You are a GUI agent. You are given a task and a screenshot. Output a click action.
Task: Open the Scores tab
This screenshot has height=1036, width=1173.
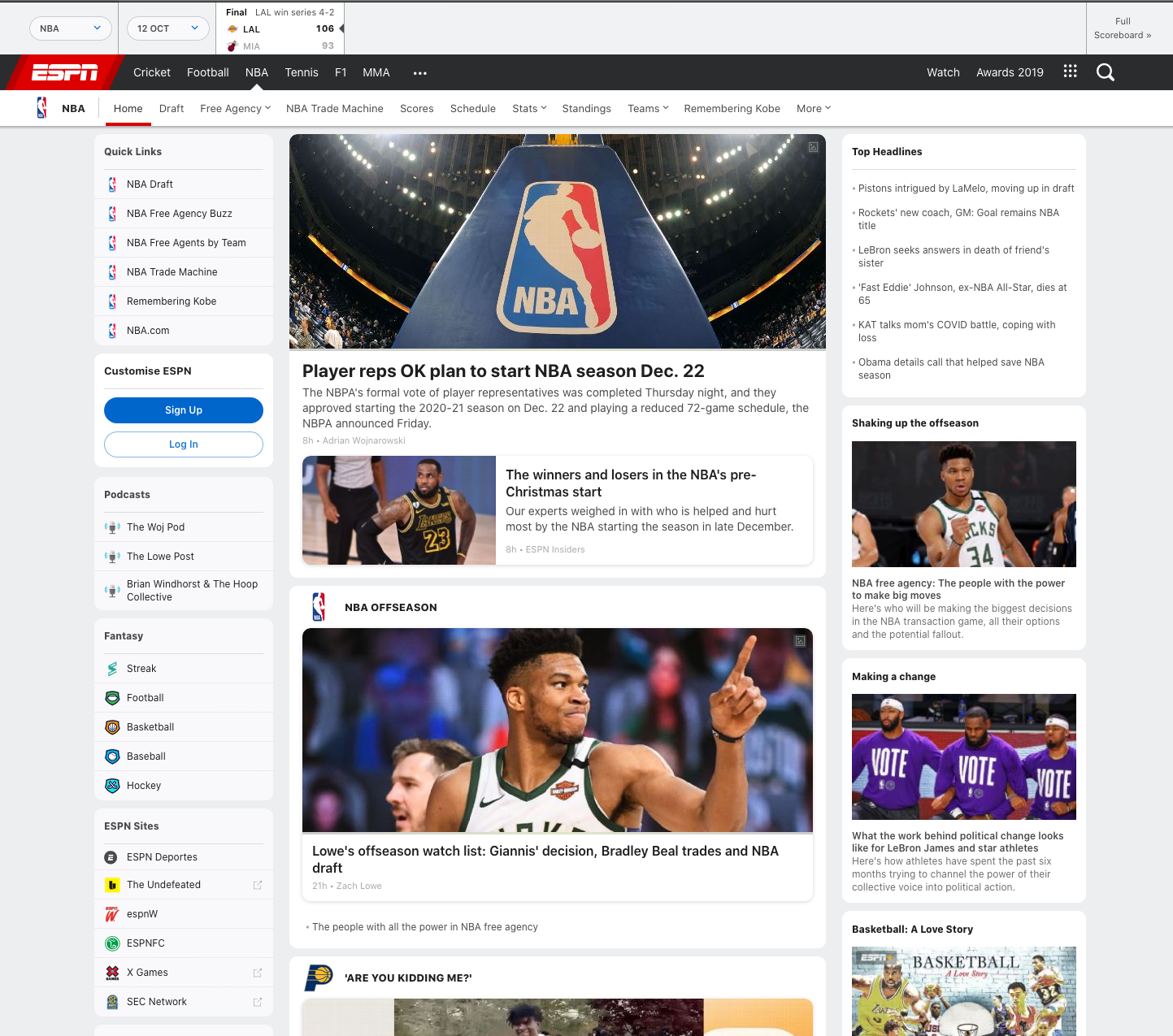click(417, 109)
